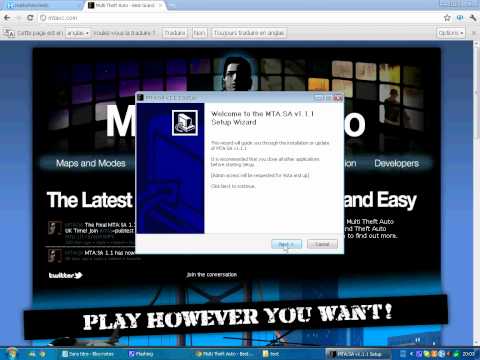Click the Play However You Want banner

[x=236, y=317]
